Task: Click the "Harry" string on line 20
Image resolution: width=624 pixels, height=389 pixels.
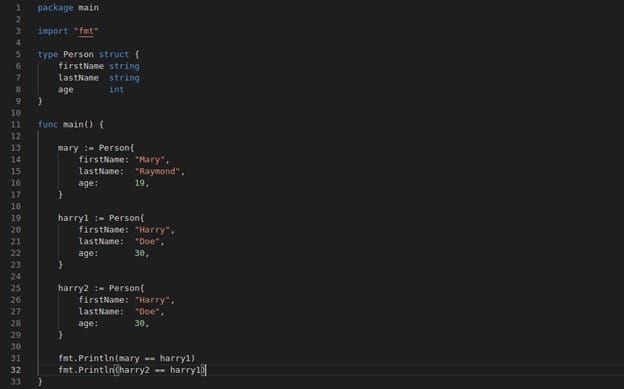Action: tap(152, 230)
